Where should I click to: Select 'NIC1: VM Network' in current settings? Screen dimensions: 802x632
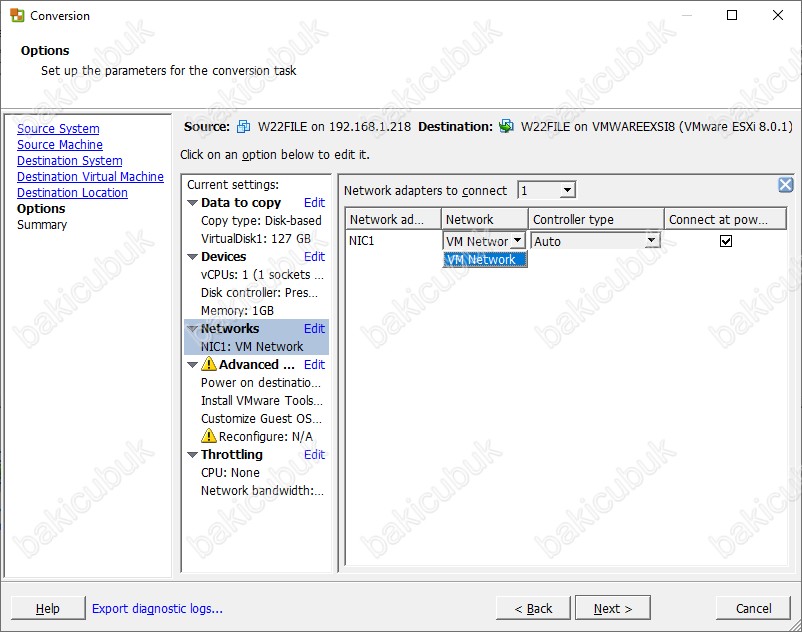click(252, 346)
